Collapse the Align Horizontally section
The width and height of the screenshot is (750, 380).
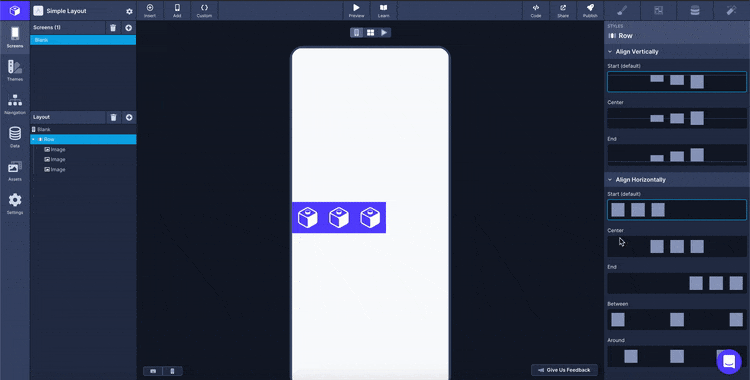(x=610, y=180)
